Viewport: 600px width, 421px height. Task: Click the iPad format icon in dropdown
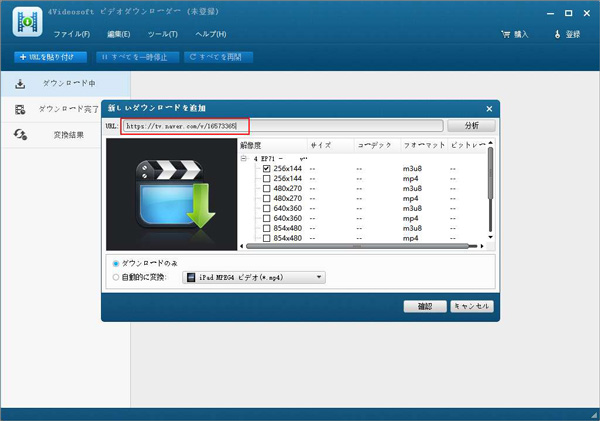[191, 277]
